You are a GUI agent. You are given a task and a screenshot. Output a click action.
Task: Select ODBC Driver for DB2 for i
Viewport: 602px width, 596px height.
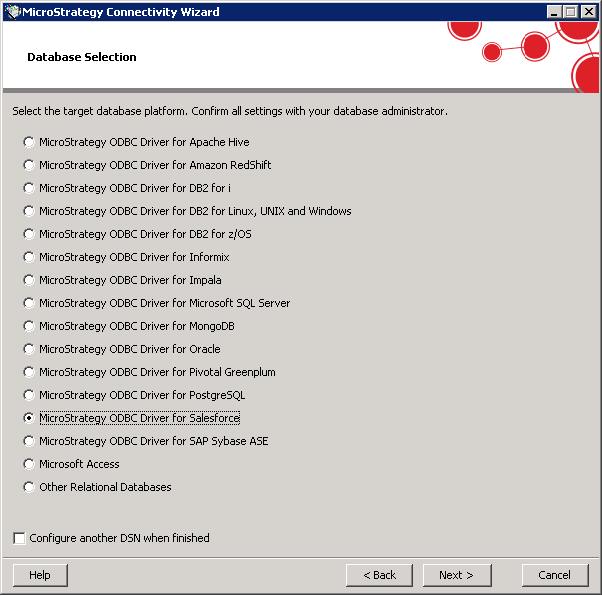tap(29, 188)
